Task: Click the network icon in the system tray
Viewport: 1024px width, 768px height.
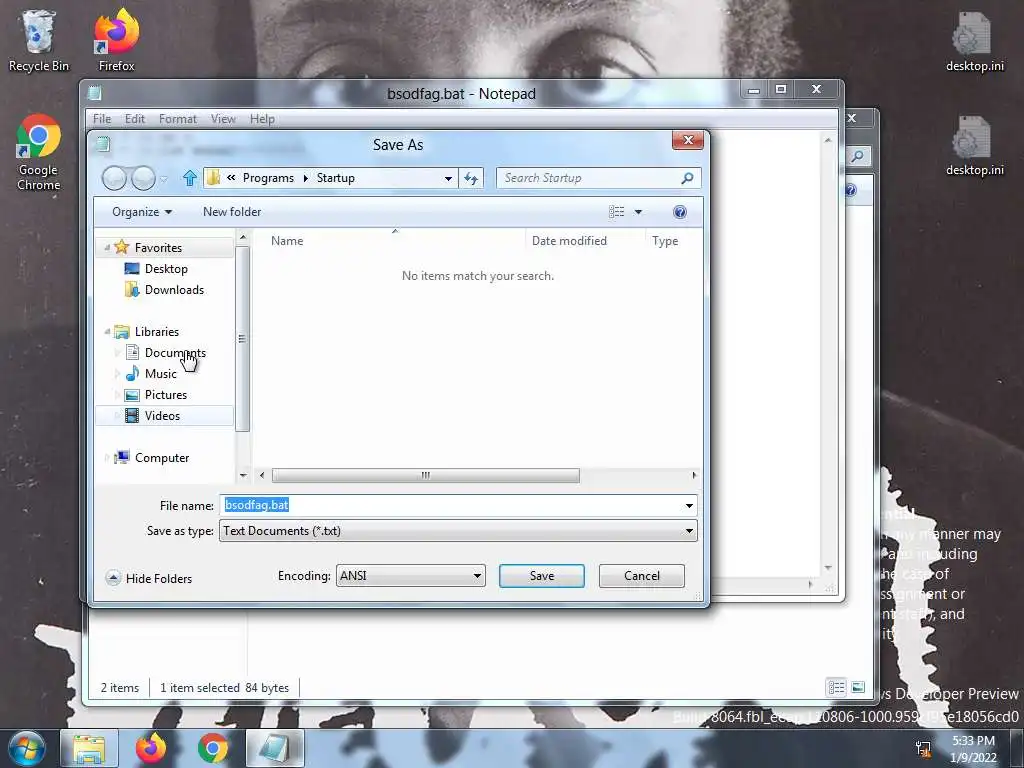Action: [x=923, y=748]
